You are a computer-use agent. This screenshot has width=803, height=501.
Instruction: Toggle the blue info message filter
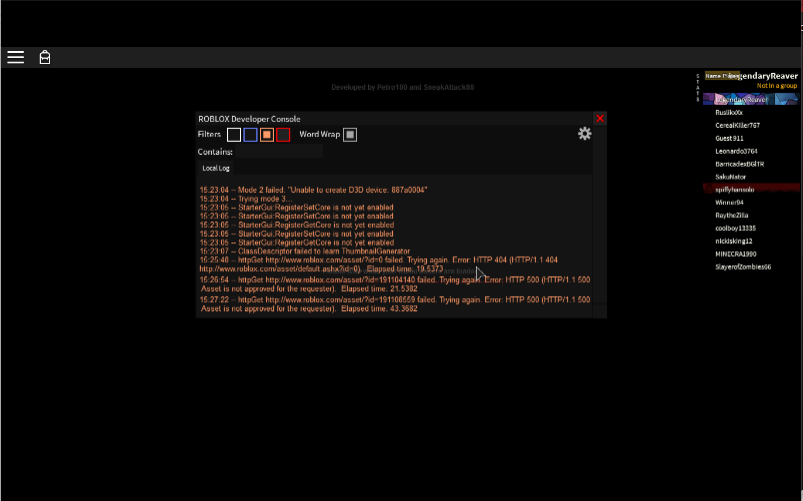click(250, 135)
